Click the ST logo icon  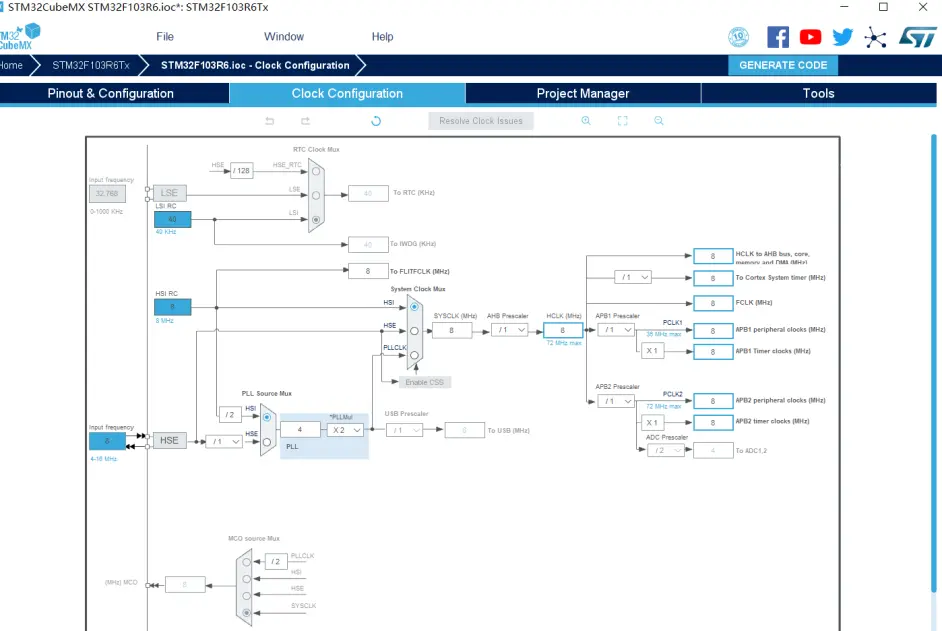[917, 37]
